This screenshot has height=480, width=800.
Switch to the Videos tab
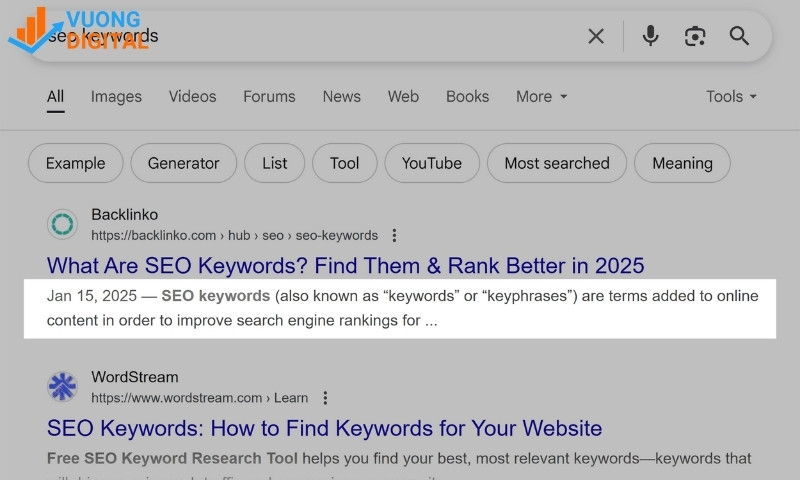pos(192,97)
